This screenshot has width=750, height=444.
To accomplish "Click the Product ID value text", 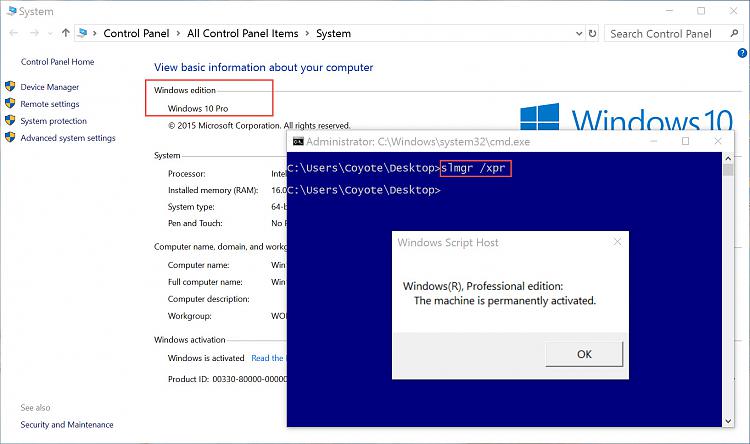I will coord(250,379).
